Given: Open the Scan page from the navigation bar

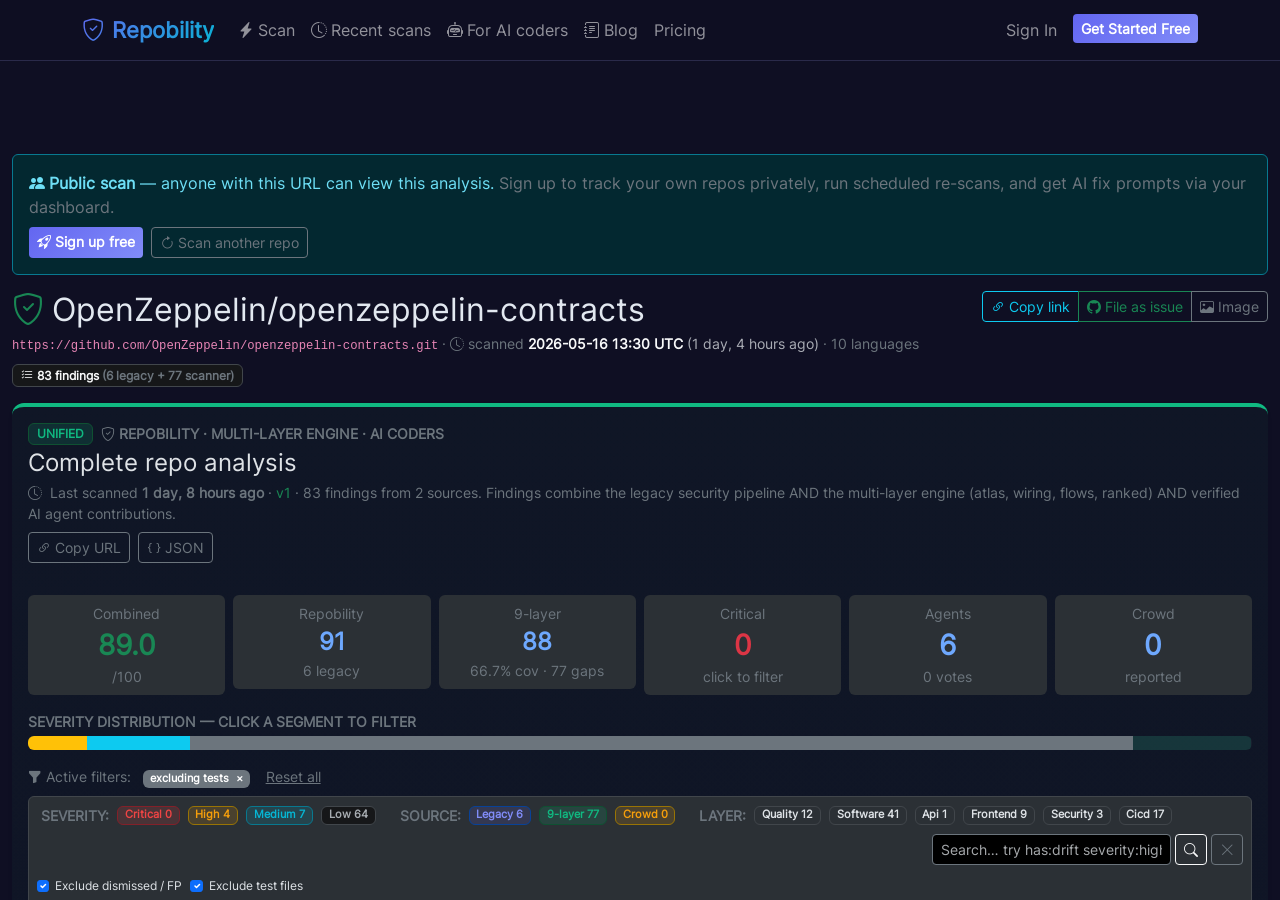Looking at the screenshot, I should click(267, 30).
